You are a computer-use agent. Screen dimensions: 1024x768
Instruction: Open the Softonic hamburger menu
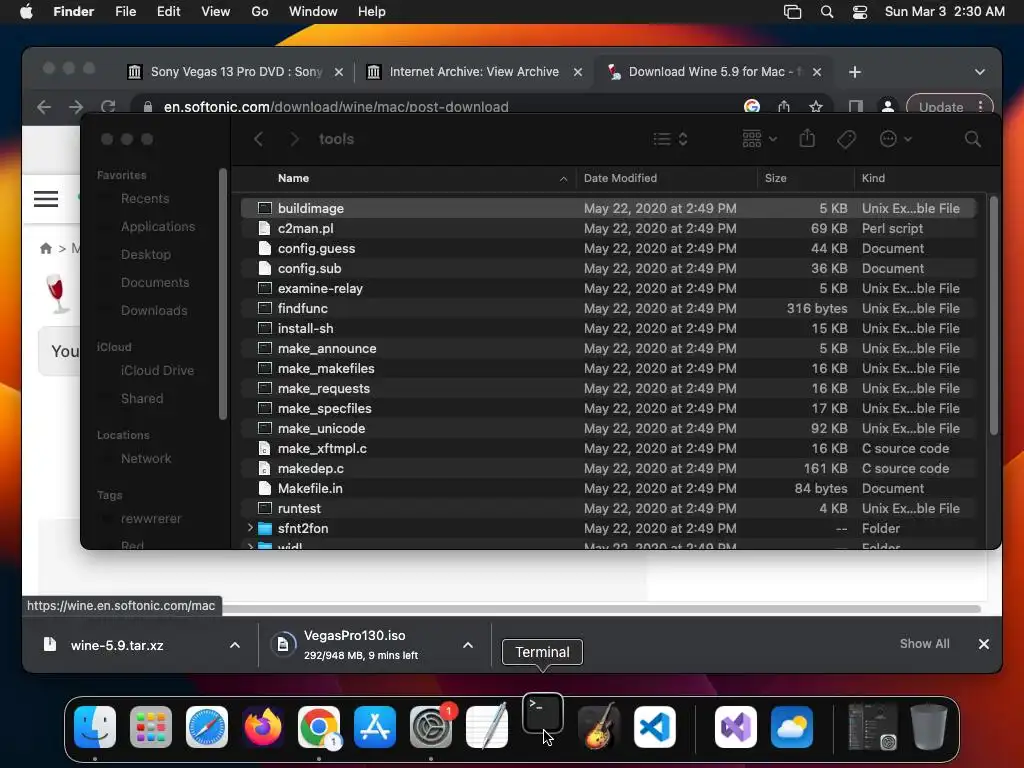point(46,199)
